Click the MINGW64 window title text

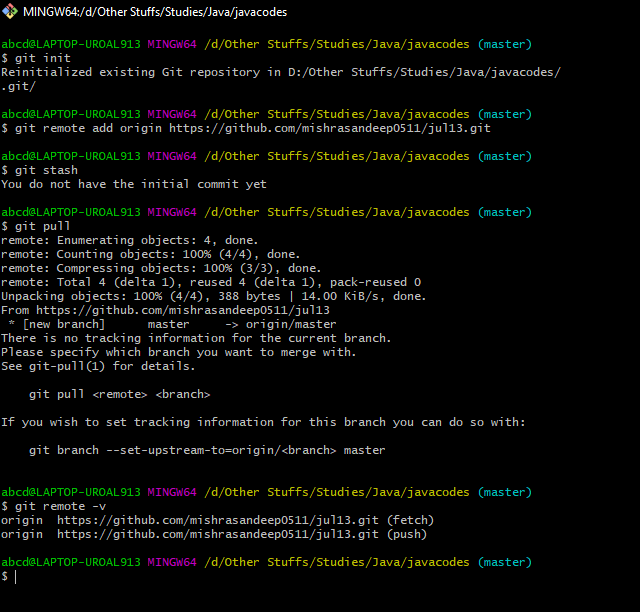click(155, 12)
